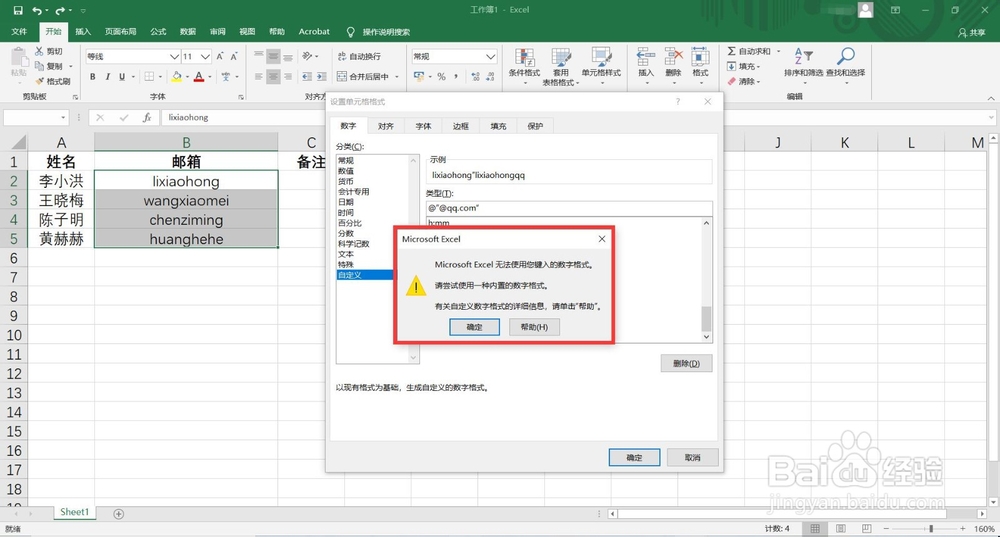Click the increase font size icon

220,57
